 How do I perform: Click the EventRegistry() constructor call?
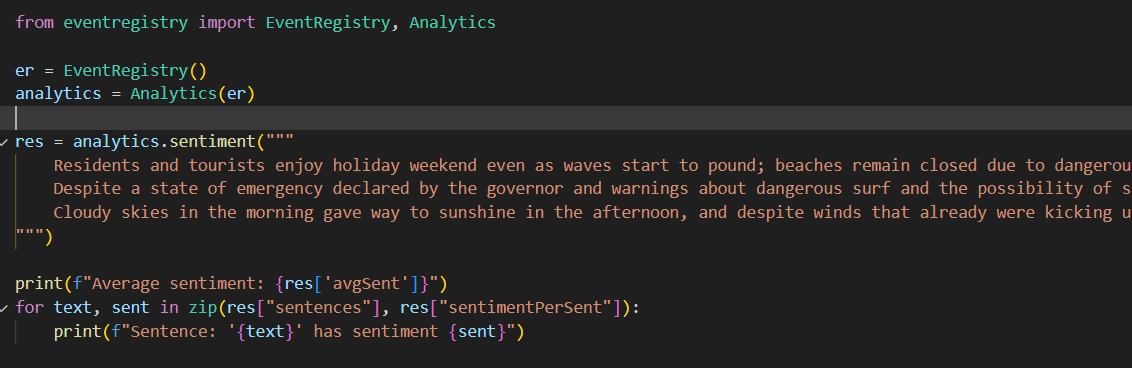pyautogui.click(x=136, y=70)
